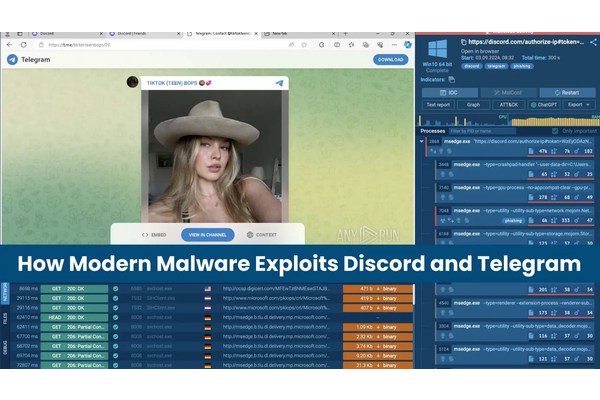Select msedge.exe gpu-process row

(515, 192)
